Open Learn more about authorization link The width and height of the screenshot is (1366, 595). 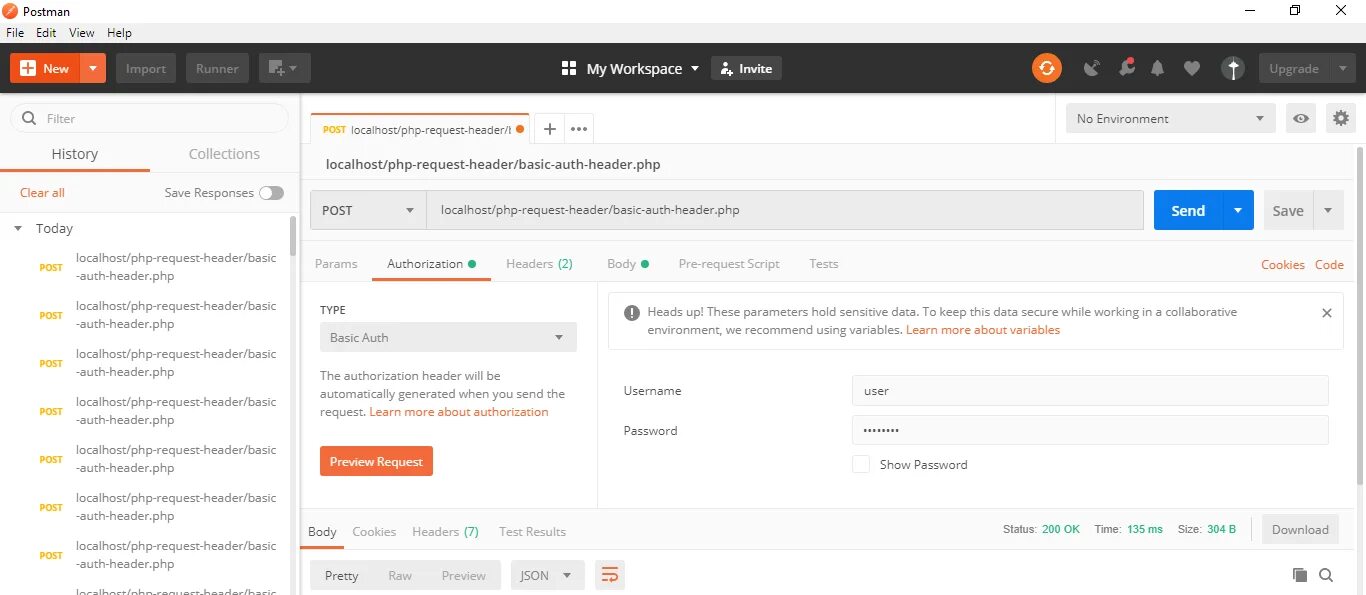(x=459, y=412)
